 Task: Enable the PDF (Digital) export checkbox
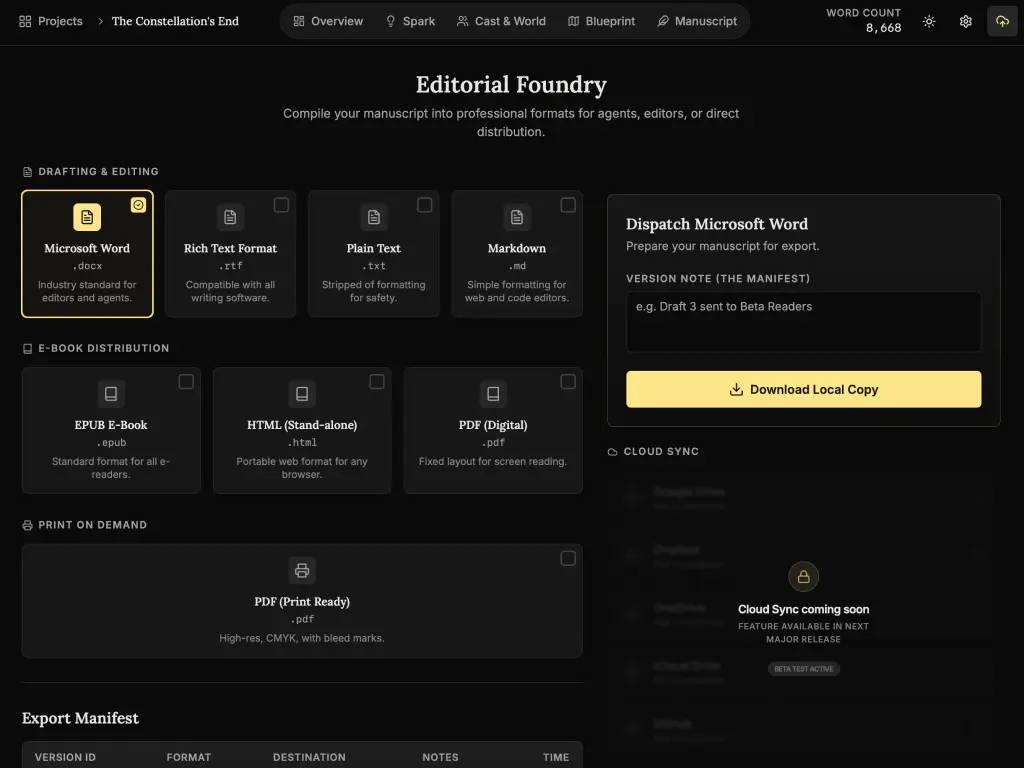pyautogui.click(x=568, y=381)
